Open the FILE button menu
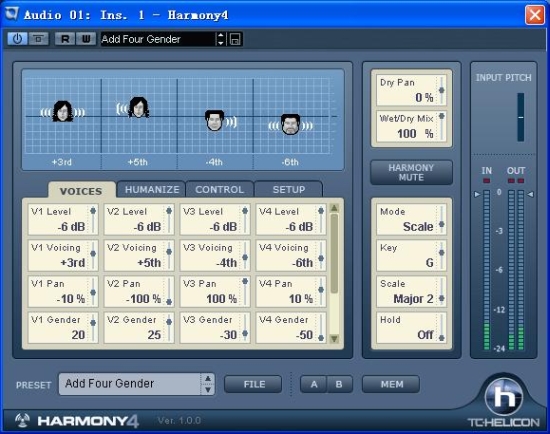The height and width of the screenshot is (434, 550). coord(253,384)
